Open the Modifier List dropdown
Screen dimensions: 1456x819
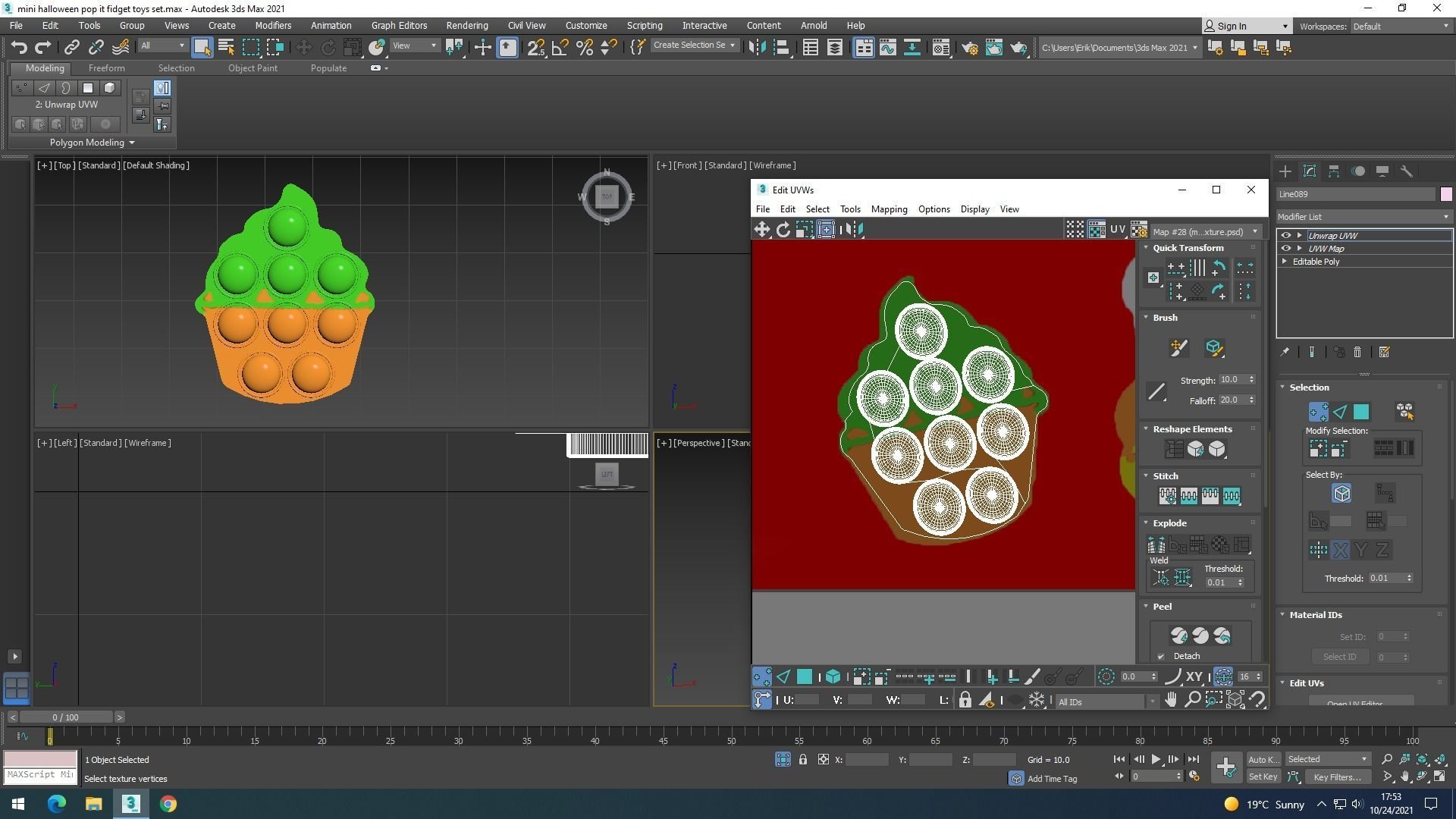pos(1363,217)
